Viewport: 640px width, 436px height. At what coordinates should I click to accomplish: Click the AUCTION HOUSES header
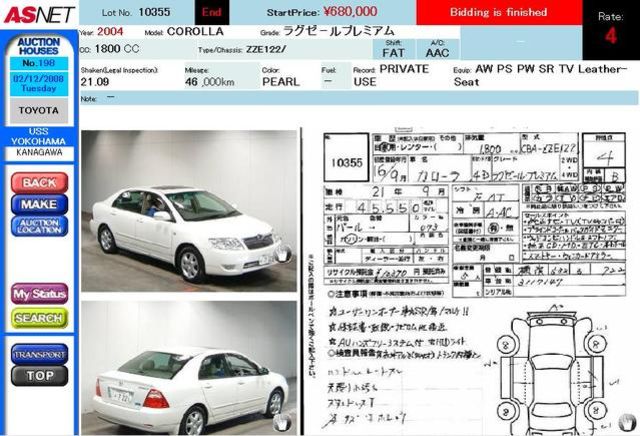pos(39,46)
